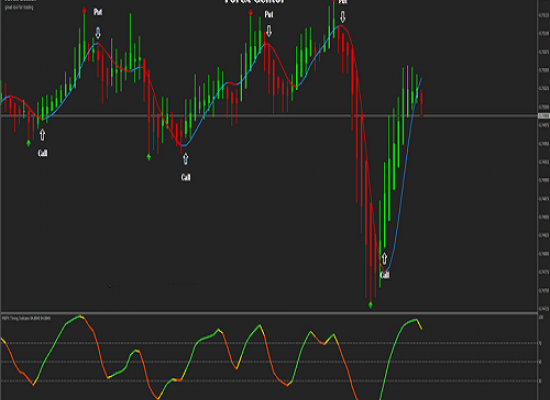Viewport: 550px width, 400px height.
Task: Click the down arrow under the leftmost Put label
Action: pos(98,33)
